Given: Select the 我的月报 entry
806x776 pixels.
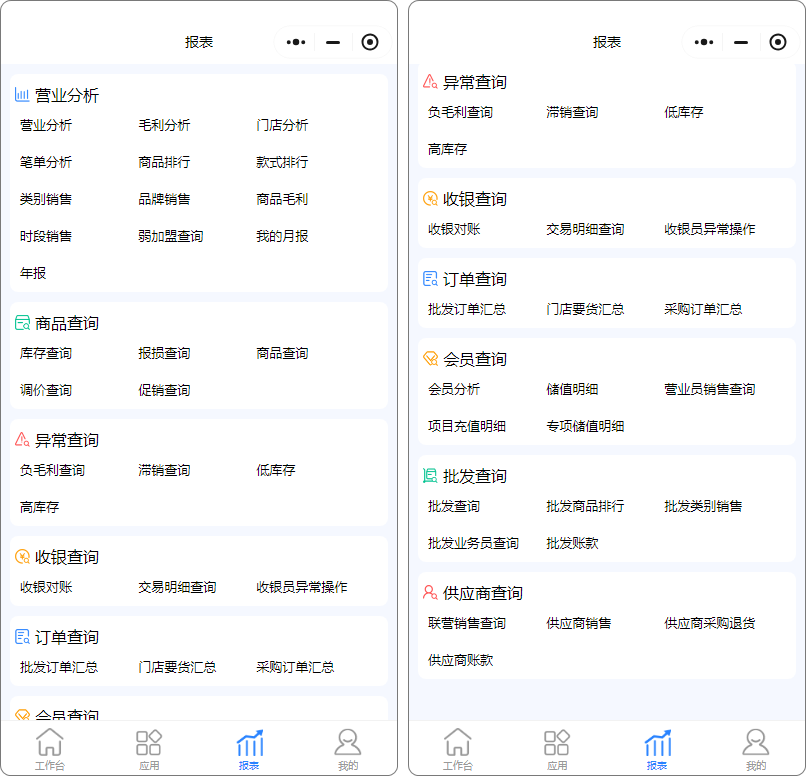Looking at the screenshot, I should tap(282, 236).
